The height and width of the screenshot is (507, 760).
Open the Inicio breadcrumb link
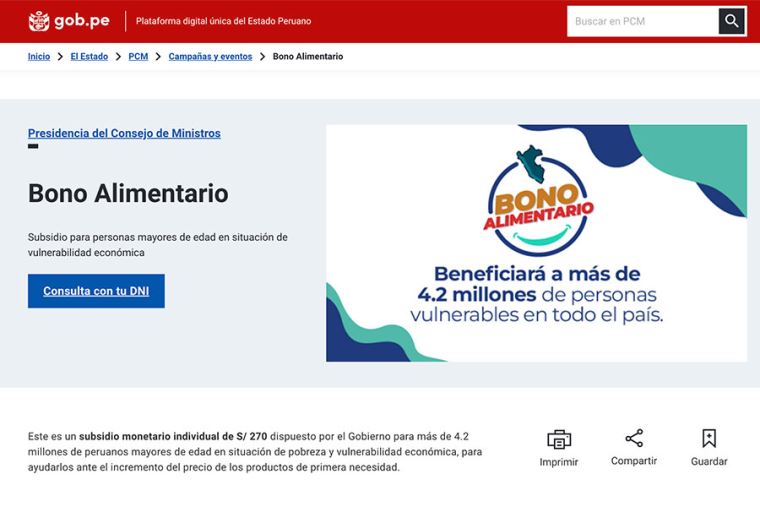click(39, 57)
